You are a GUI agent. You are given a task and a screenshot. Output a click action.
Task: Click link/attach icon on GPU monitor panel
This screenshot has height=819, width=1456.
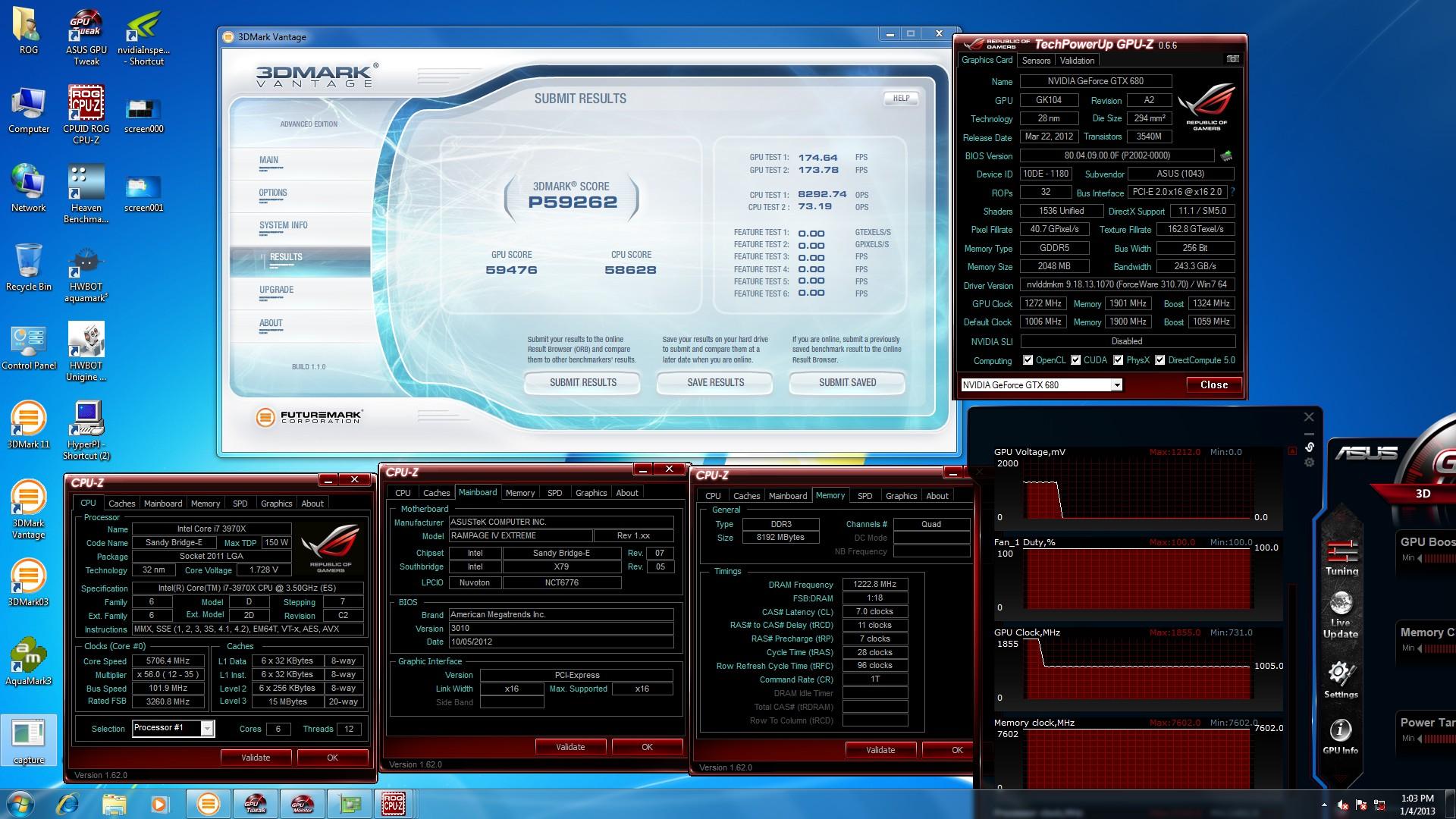1309,447
